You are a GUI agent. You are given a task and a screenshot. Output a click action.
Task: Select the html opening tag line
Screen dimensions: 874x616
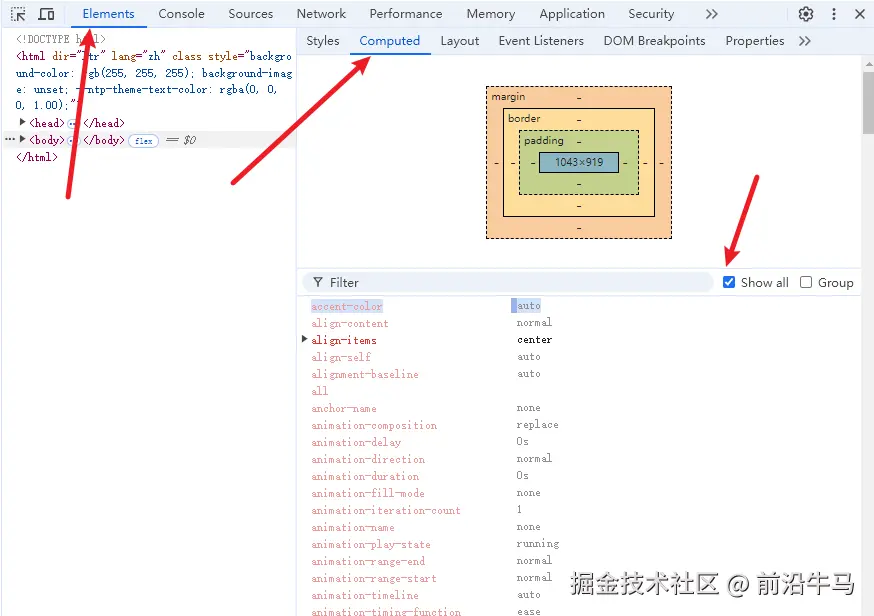click(x=154, y=81)
